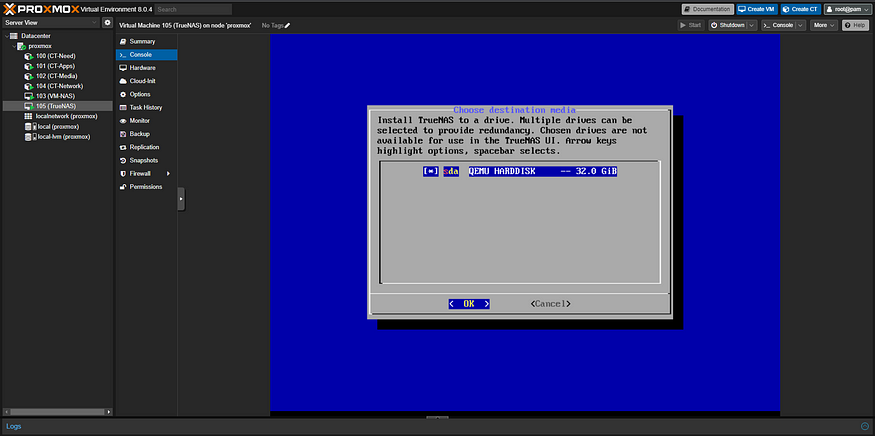
Task: Select container 102 (CT-Media)
Action: [x=56, y=76]
